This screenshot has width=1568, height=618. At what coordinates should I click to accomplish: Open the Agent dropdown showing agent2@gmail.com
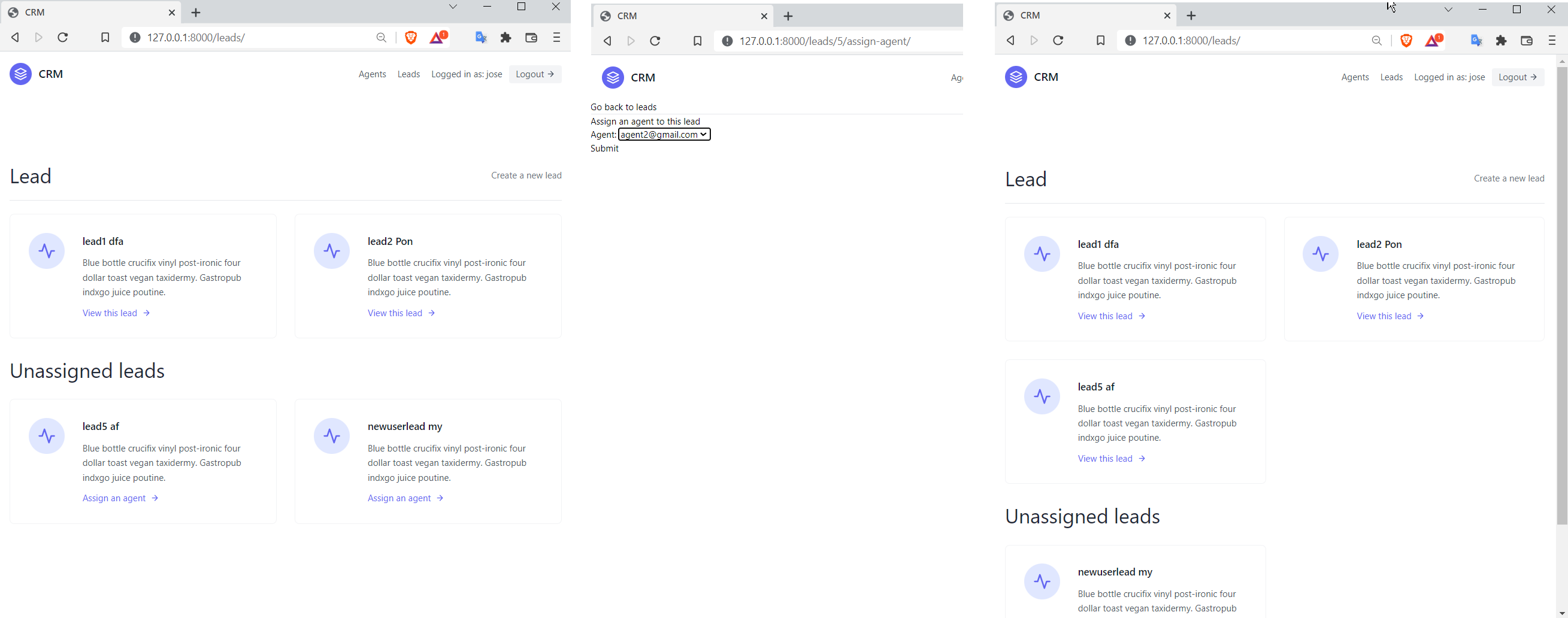coord(664,135)
